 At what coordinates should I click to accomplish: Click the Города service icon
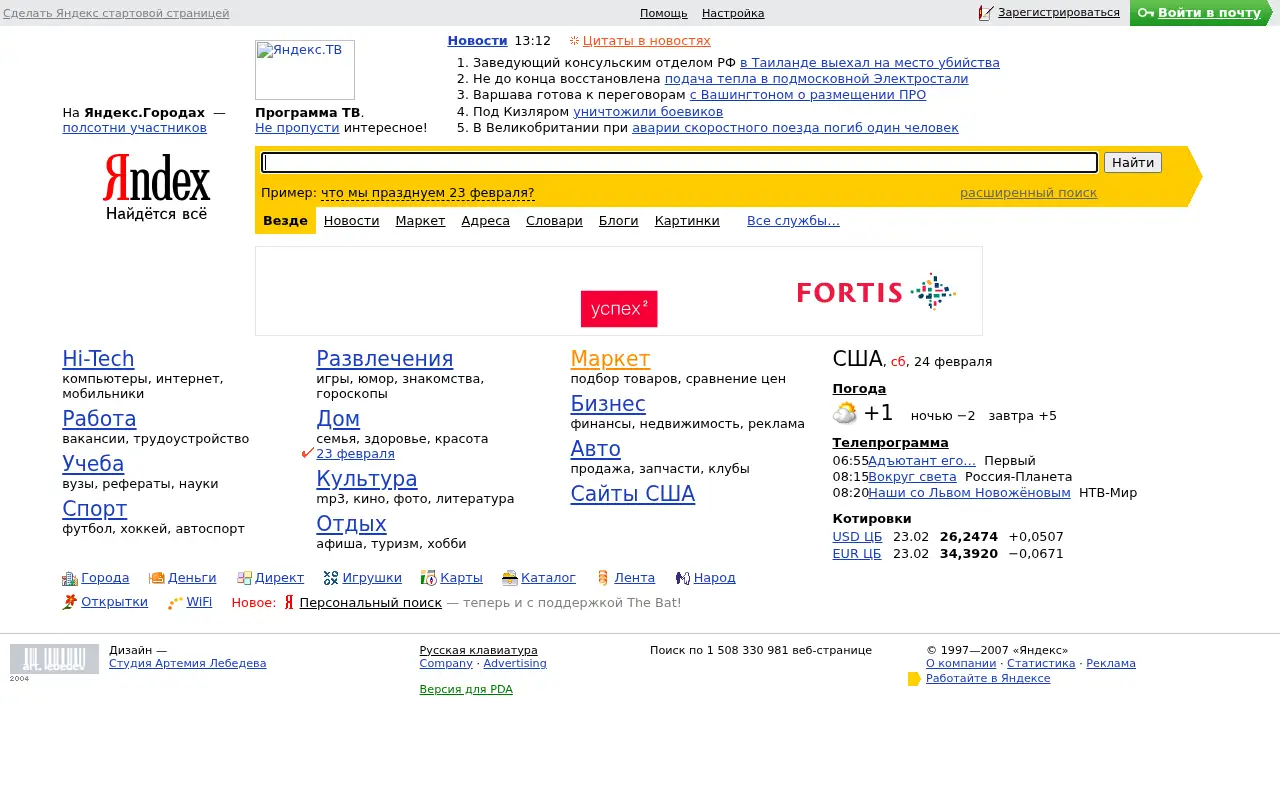pos(70,578)
